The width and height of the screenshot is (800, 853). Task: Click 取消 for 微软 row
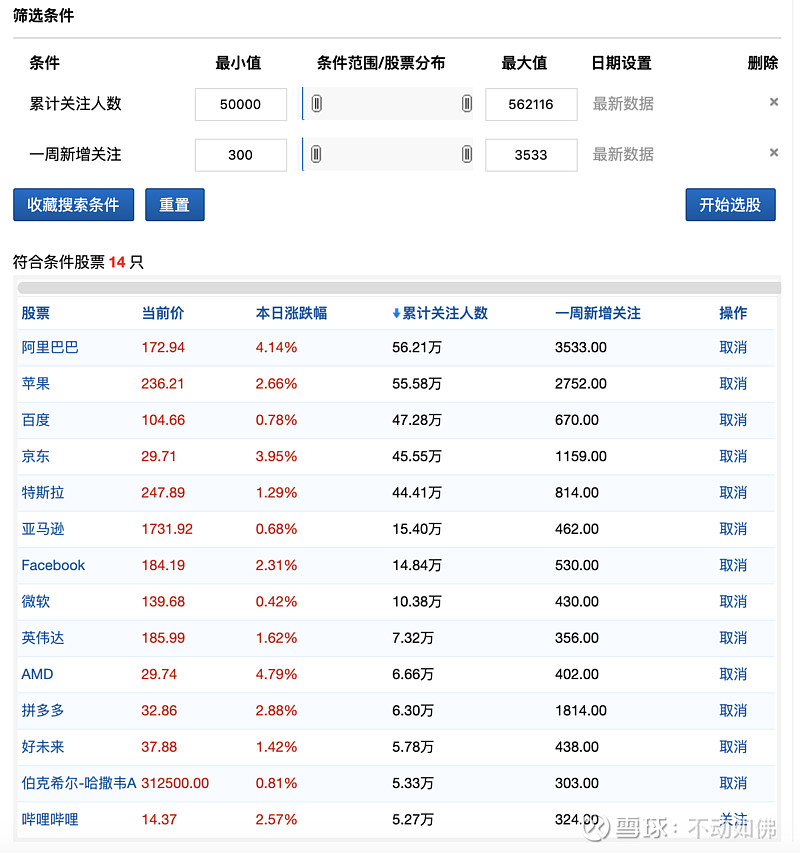click(733, 601)
